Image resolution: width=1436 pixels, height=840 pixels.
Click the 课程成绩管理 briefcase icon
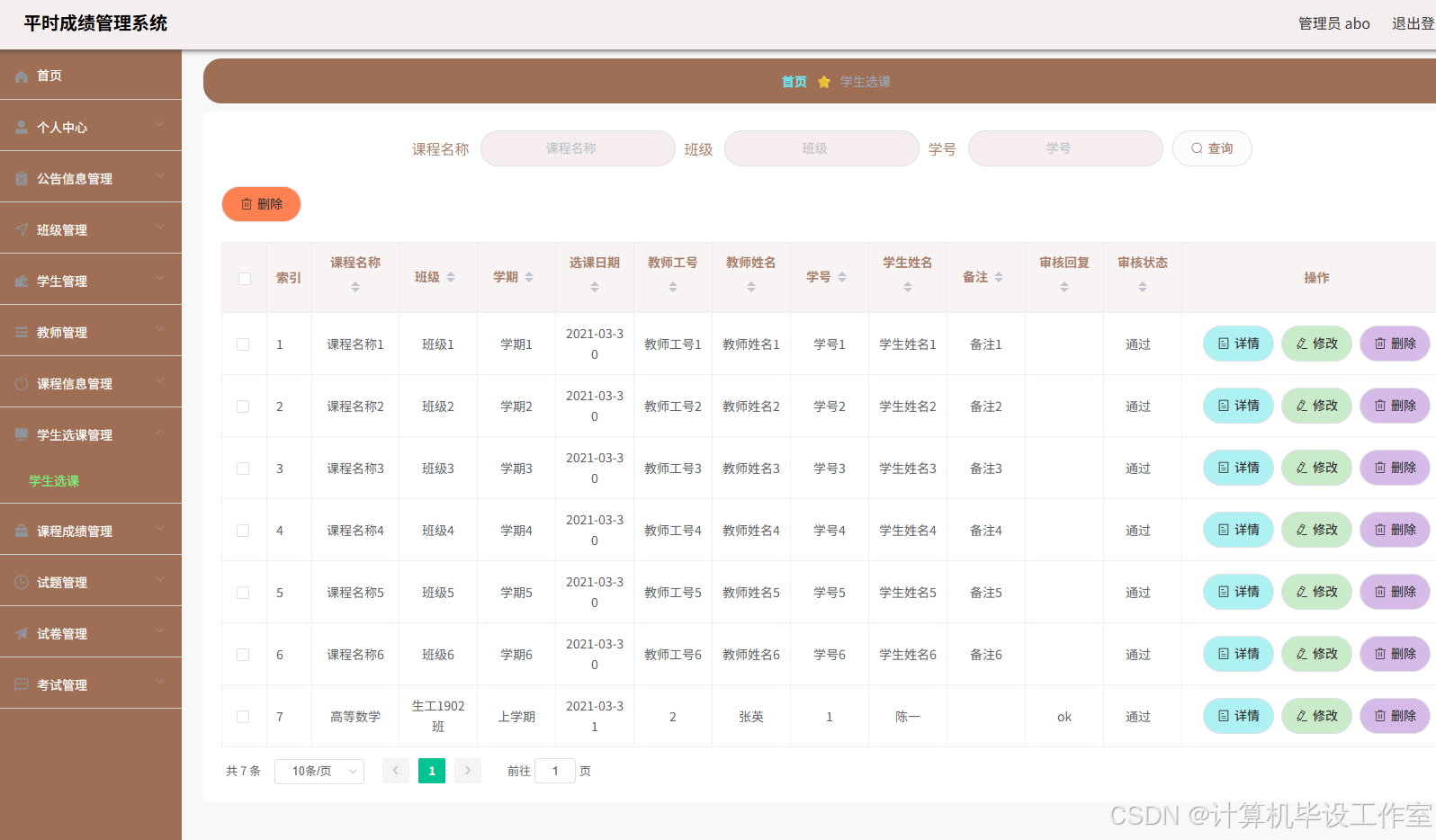[22, 532]
